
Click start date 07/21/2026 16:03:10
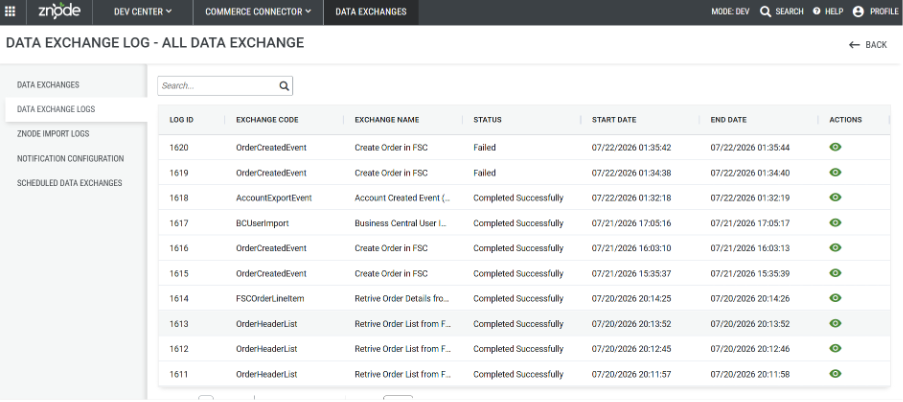point(631,248)
